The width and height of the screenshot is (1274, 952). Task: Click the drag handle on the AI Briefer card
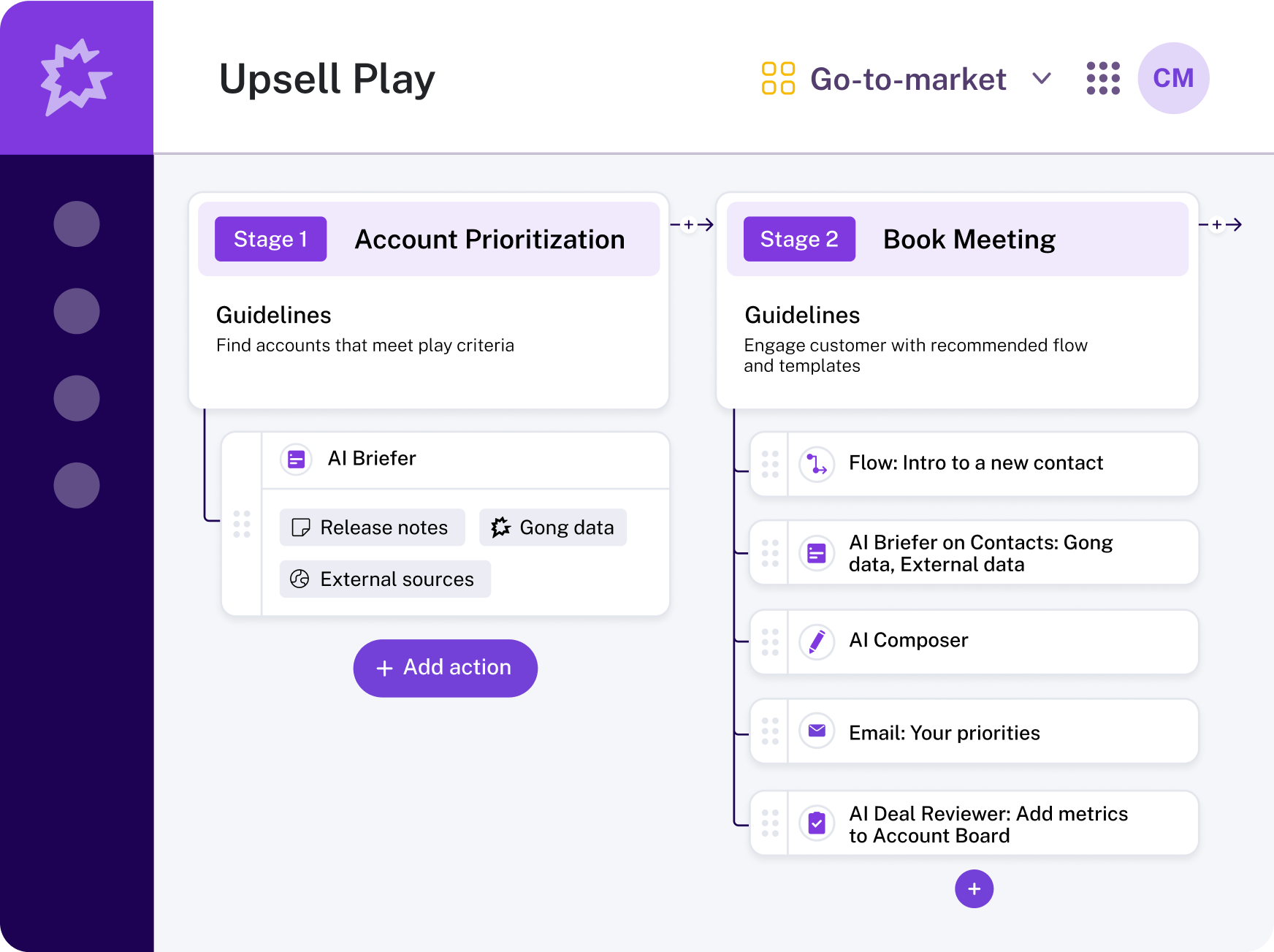click(x=243, y=523)
